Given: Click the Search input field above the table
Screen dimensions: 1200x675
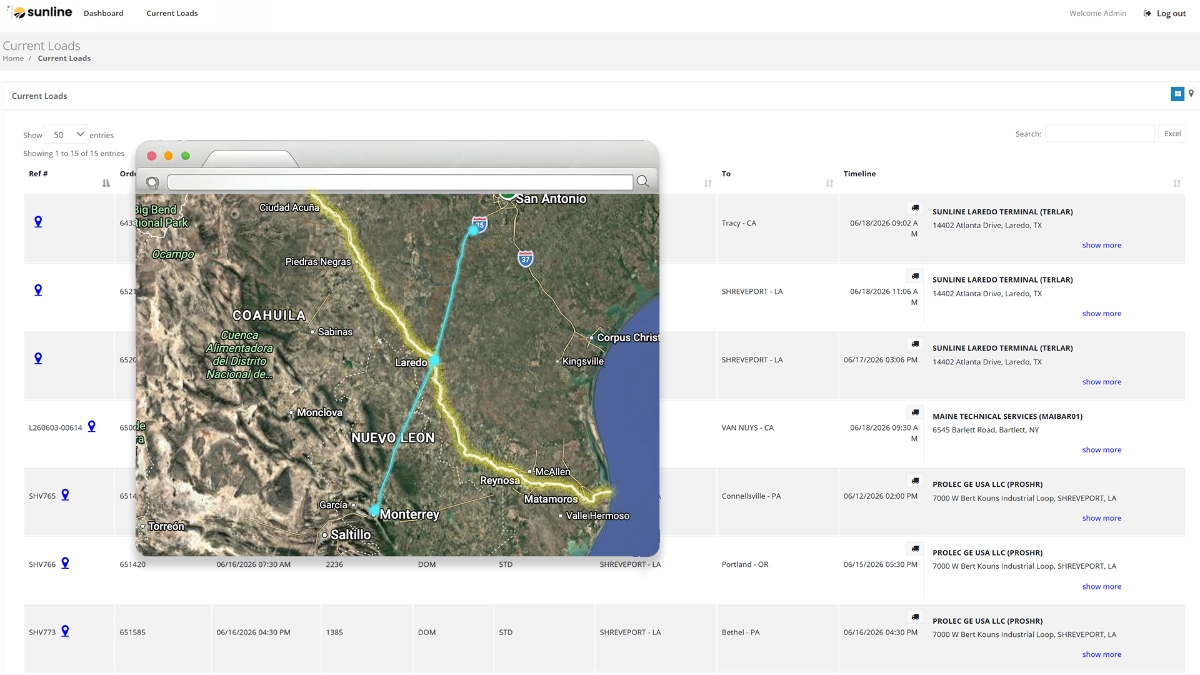Looking at the screenshot, I should click(x=1099, y=133).
